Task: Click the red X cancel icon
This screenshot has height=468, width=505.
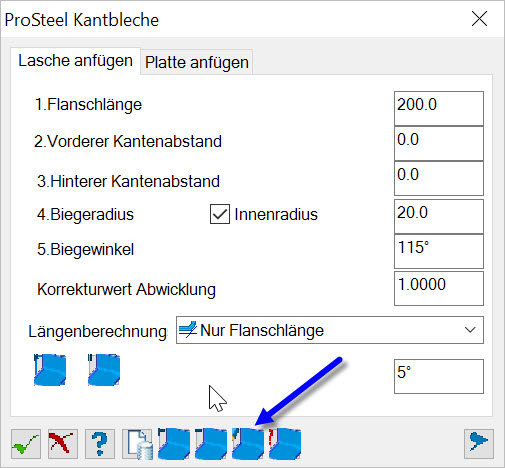Action: [x=63, y=444]
